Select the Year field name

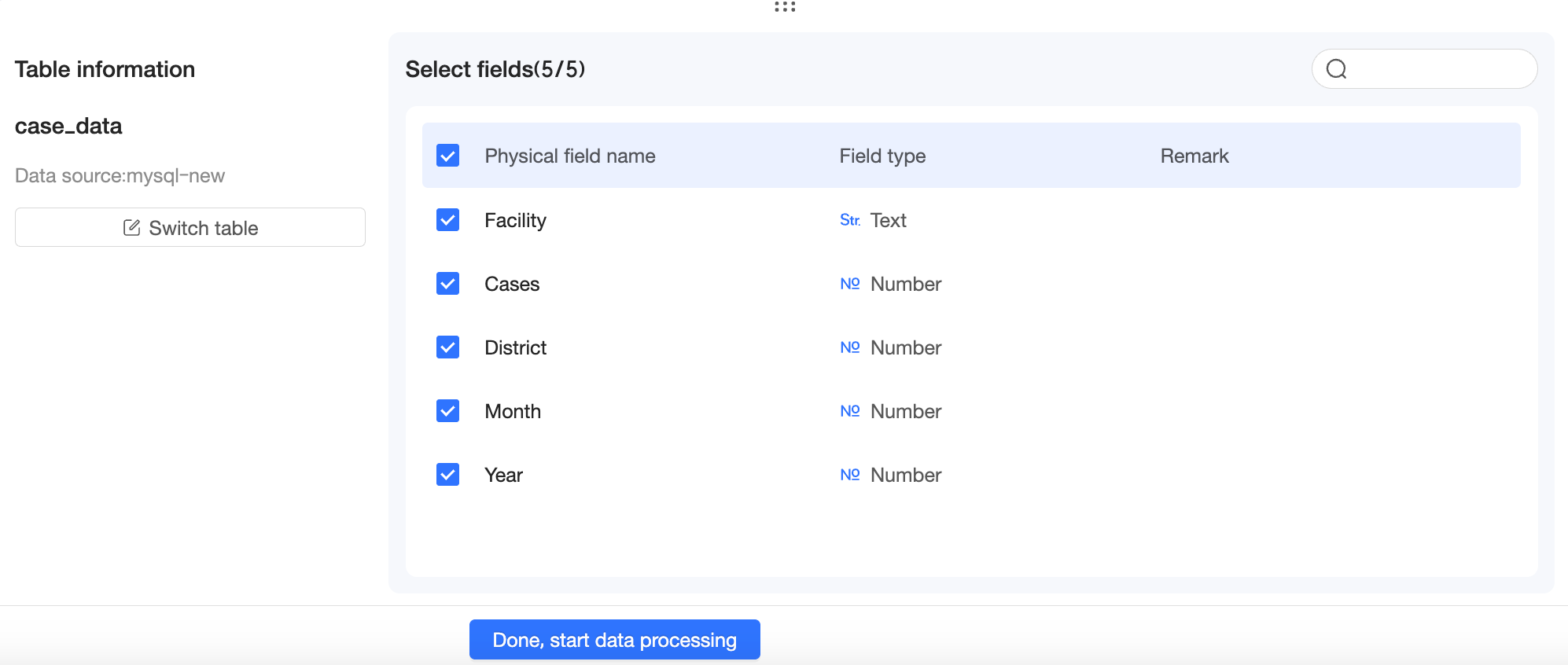pyautogui.click(x=503, y=475)
